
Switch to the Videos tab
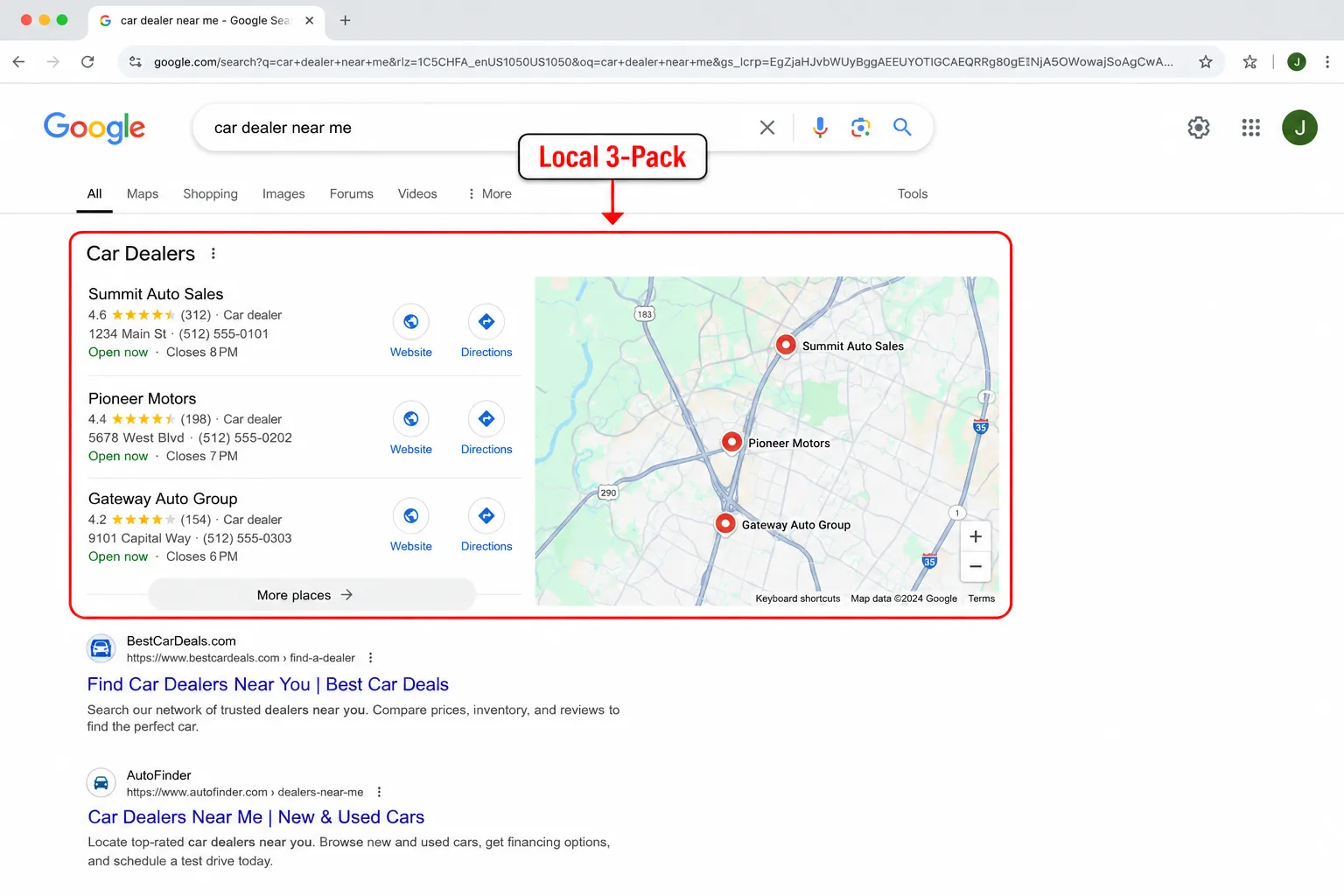[417, 194]
